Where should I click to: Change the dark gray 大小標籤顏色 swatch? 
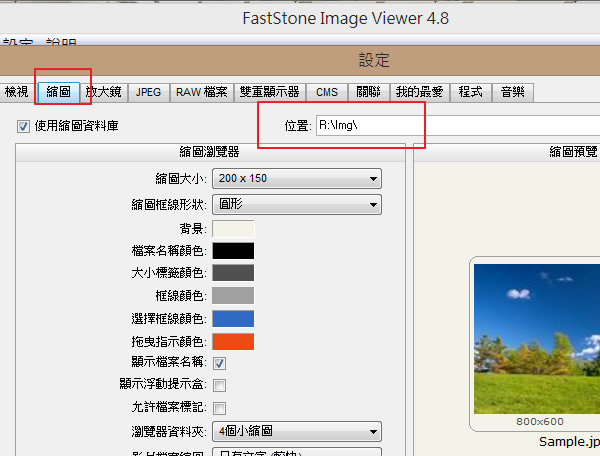pos(233,273)
